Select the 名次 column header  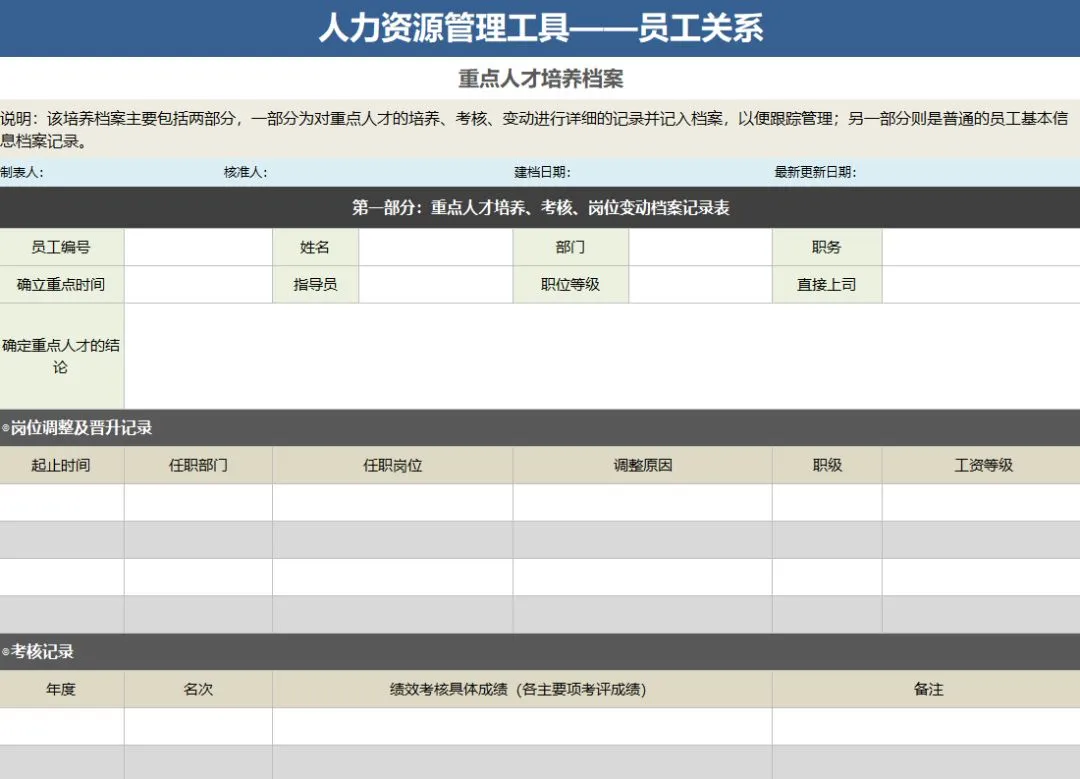point(198,689)
